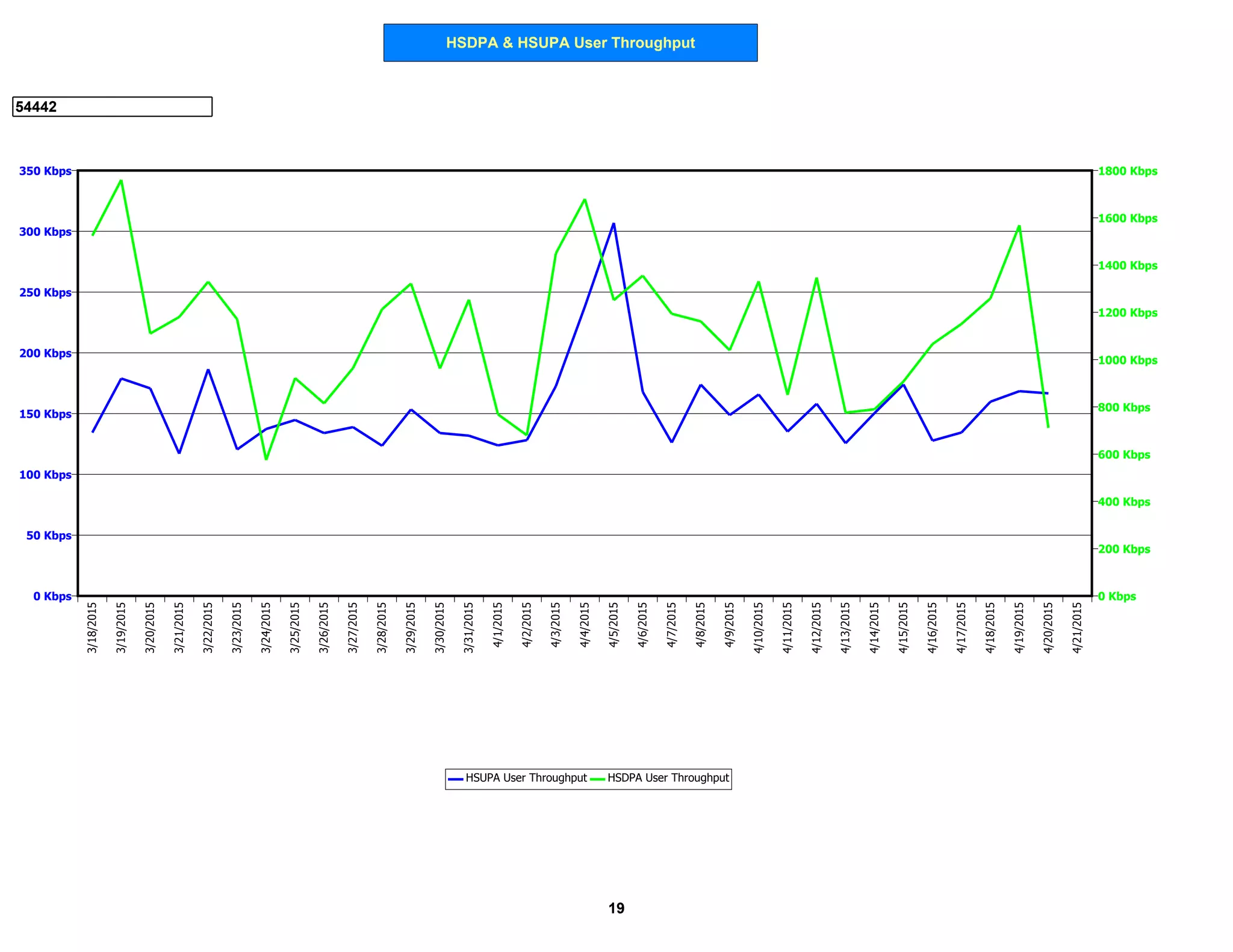Click the 4/5/2015 date axis label
This screenshot has height=952, width=1233.
tap(613, 625)
